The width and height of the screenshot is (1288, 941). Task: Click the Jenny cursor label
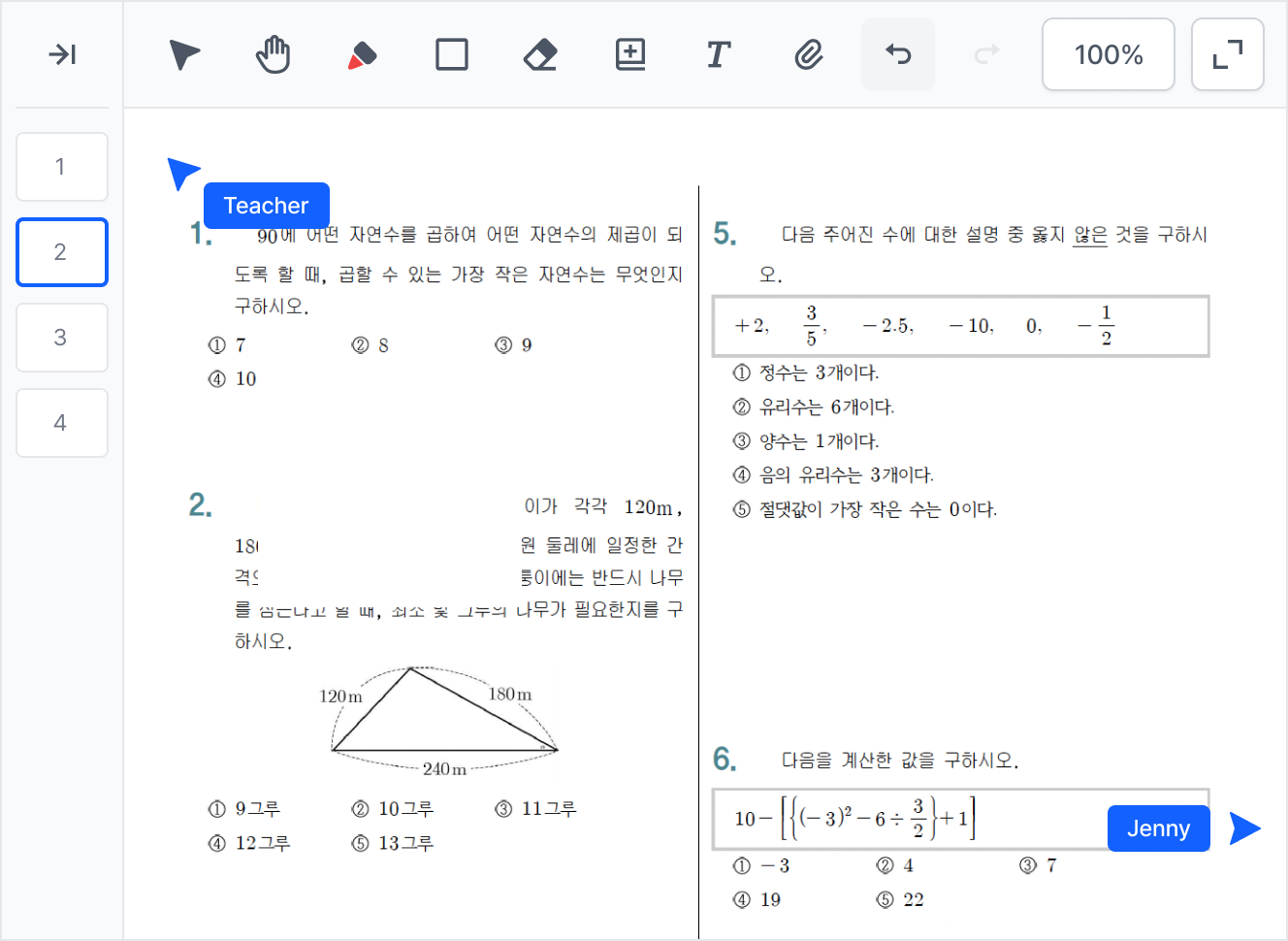[1159, 828]
